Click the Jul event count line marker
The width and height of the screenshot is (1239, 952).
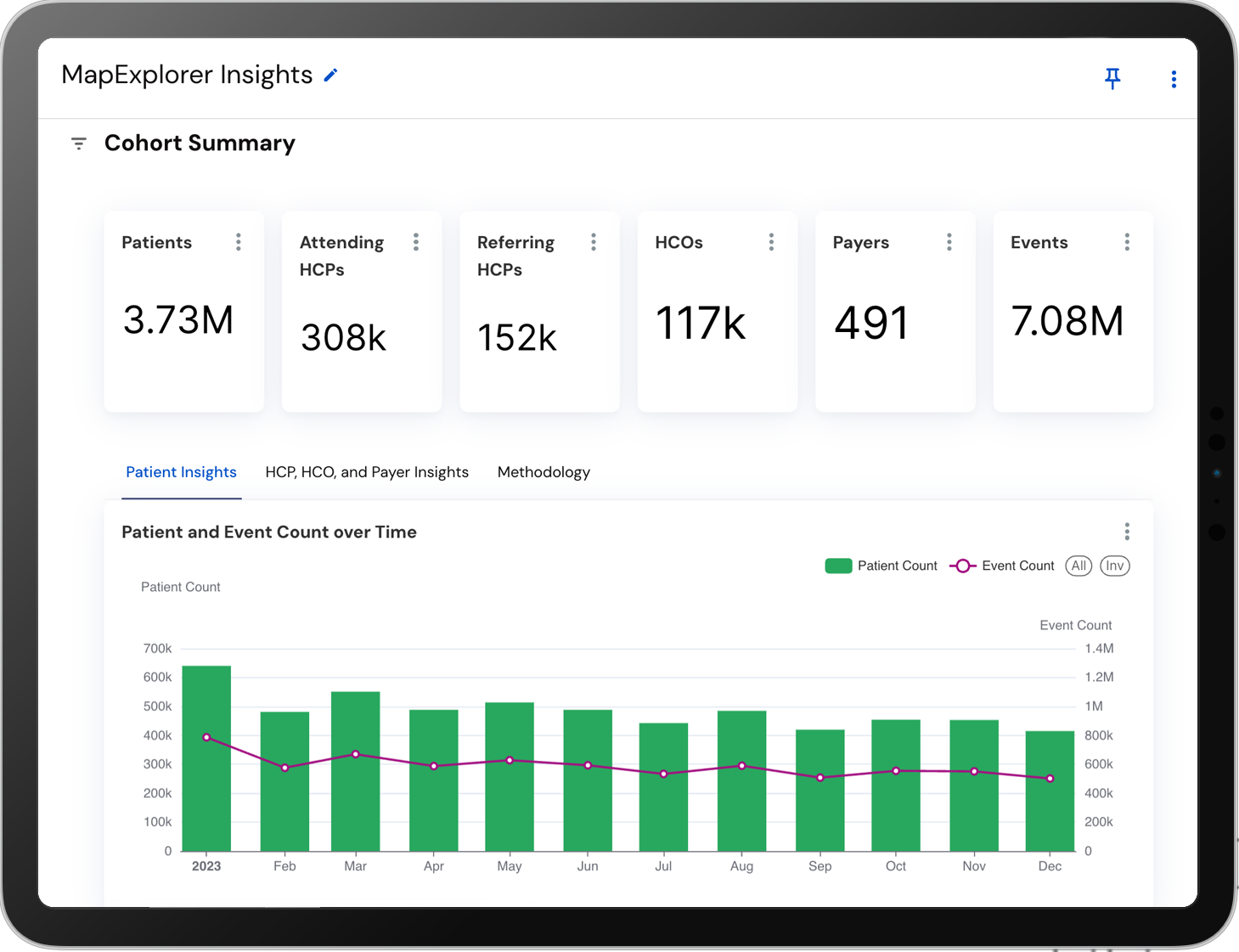[664, 774]
